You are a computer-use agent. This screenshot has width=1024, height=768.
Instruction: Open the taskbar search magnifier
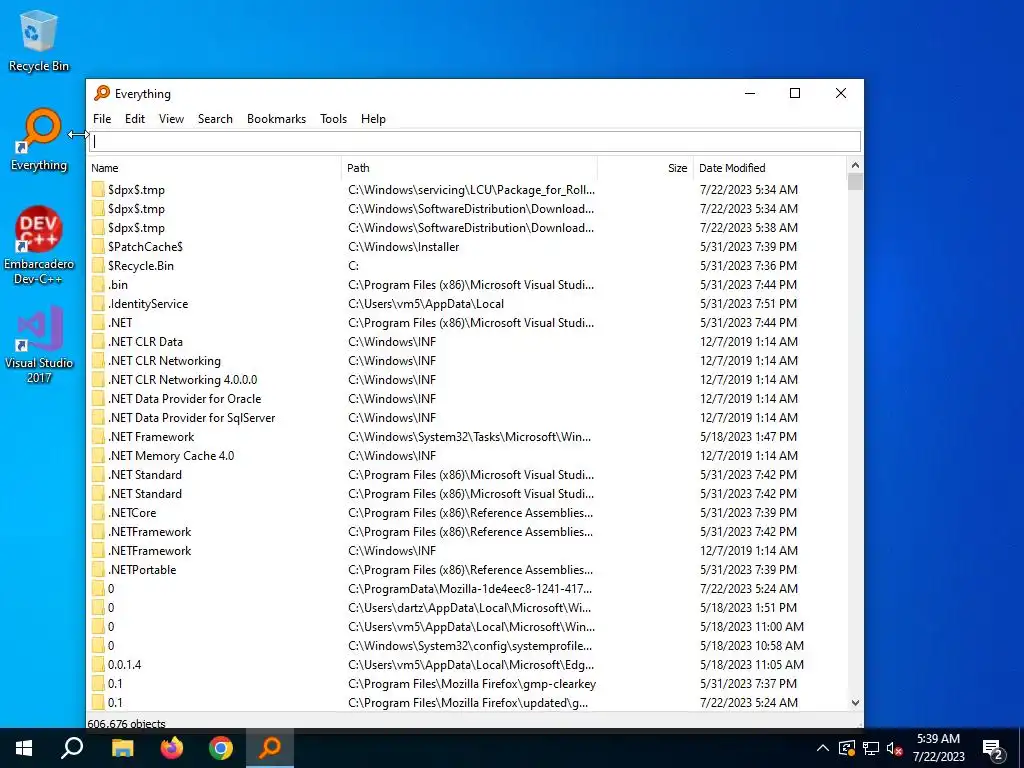point(72,748)
